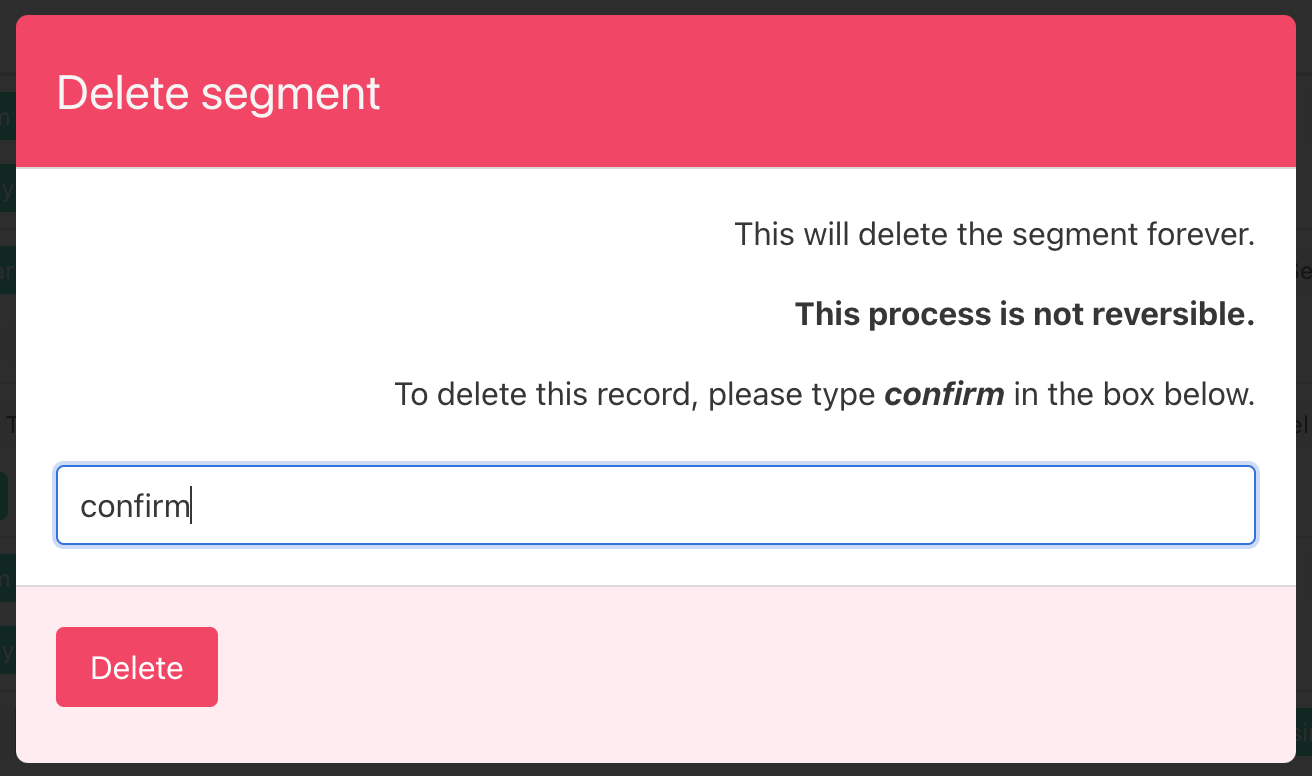Viewport: 1312px width, 776px height.
Task: Click the bold italic "confirm" keyword in instructions
Action: pyautogui.click(x=944, y=394)
